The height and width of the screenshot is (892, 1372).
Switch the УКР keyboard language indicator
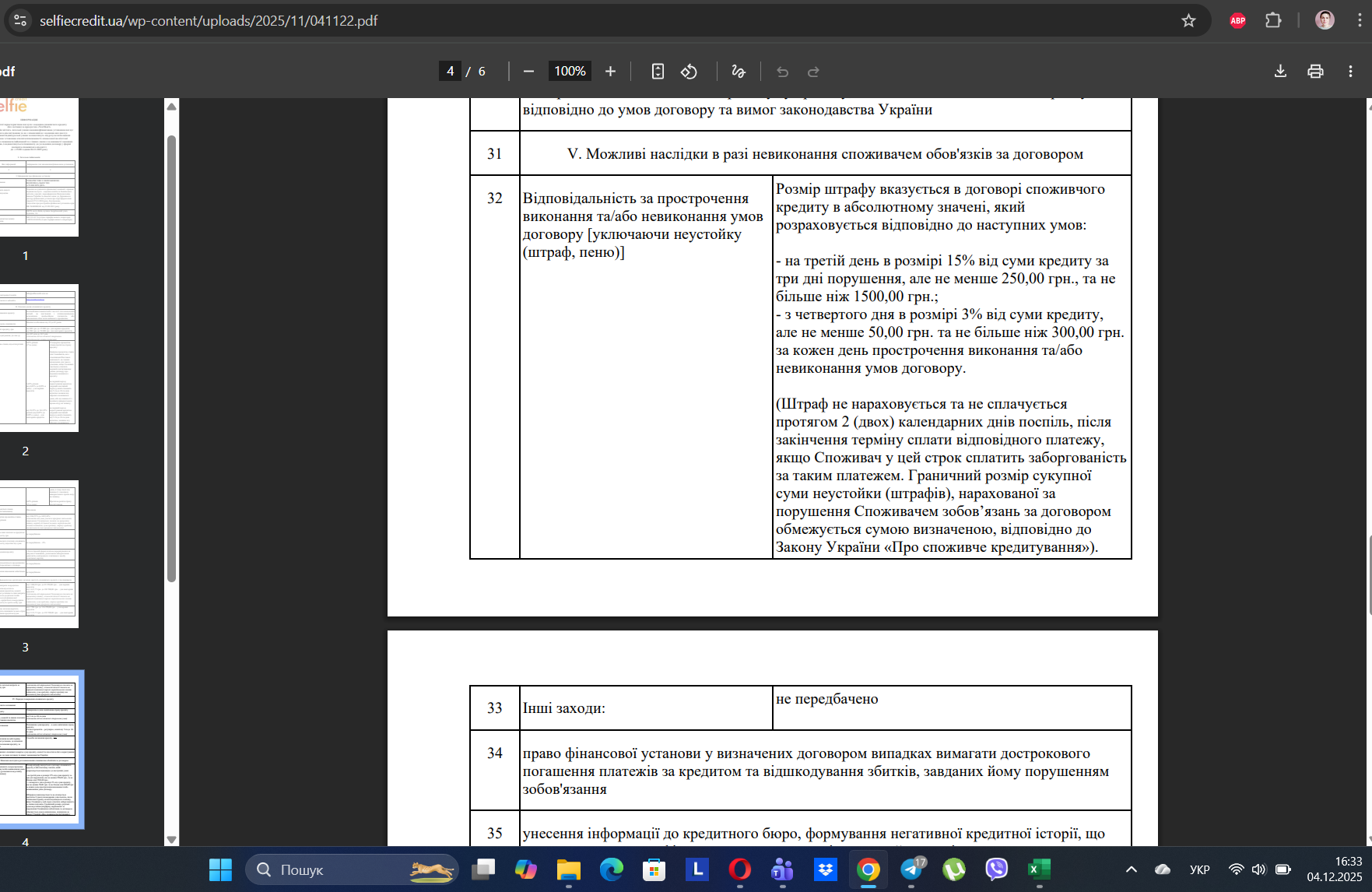1200,869
